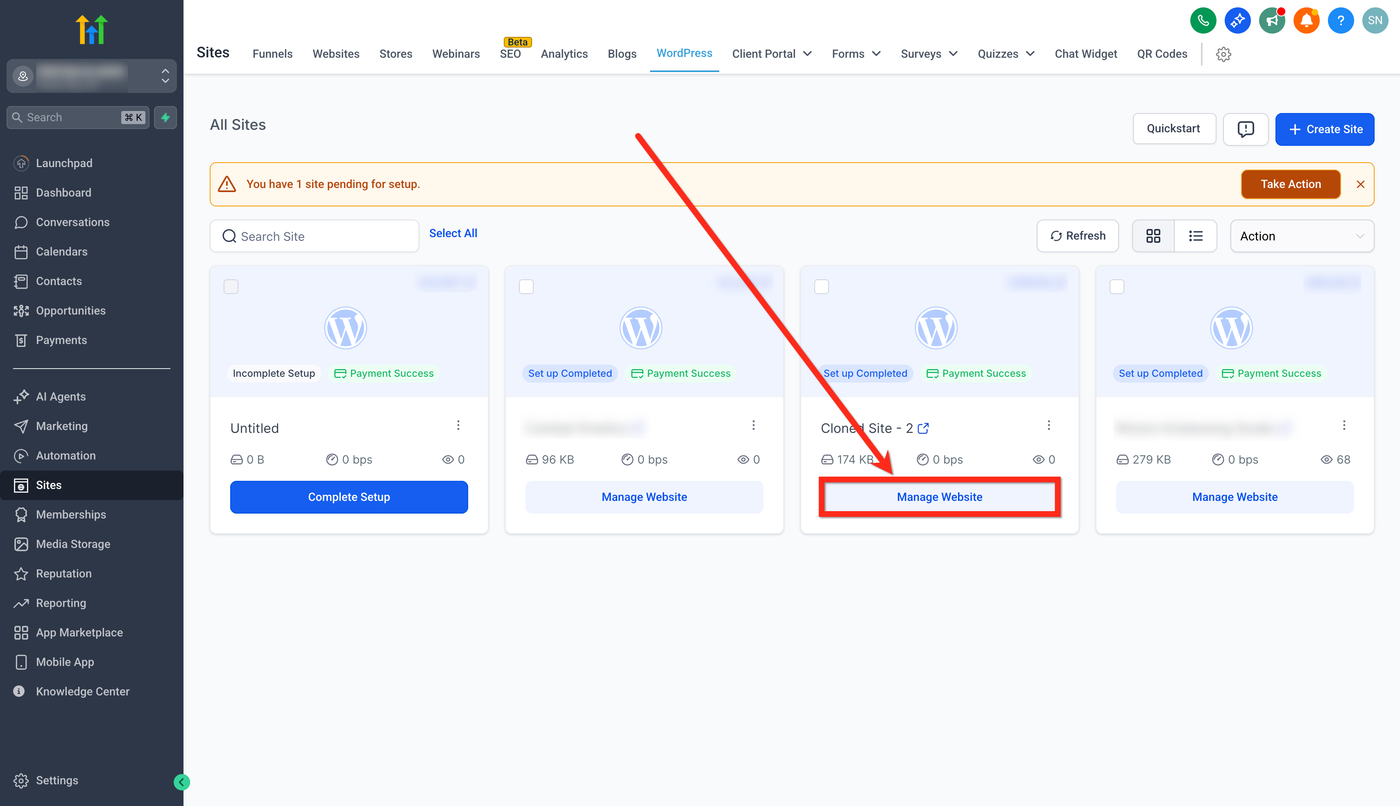Screen dimensions: 1400x806
Task: Click the sidebar Search field
Action: 78,117
